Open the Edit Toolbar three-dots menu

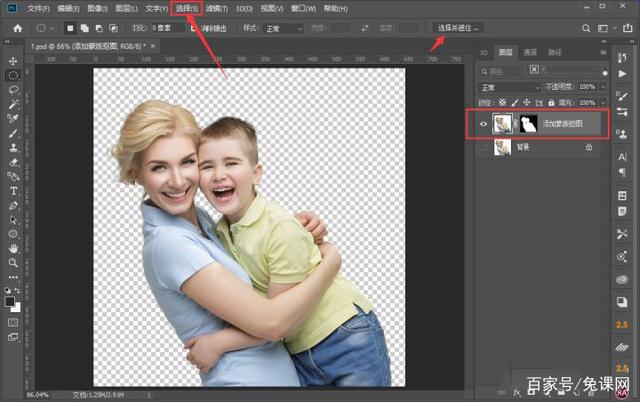pos(13,277)
